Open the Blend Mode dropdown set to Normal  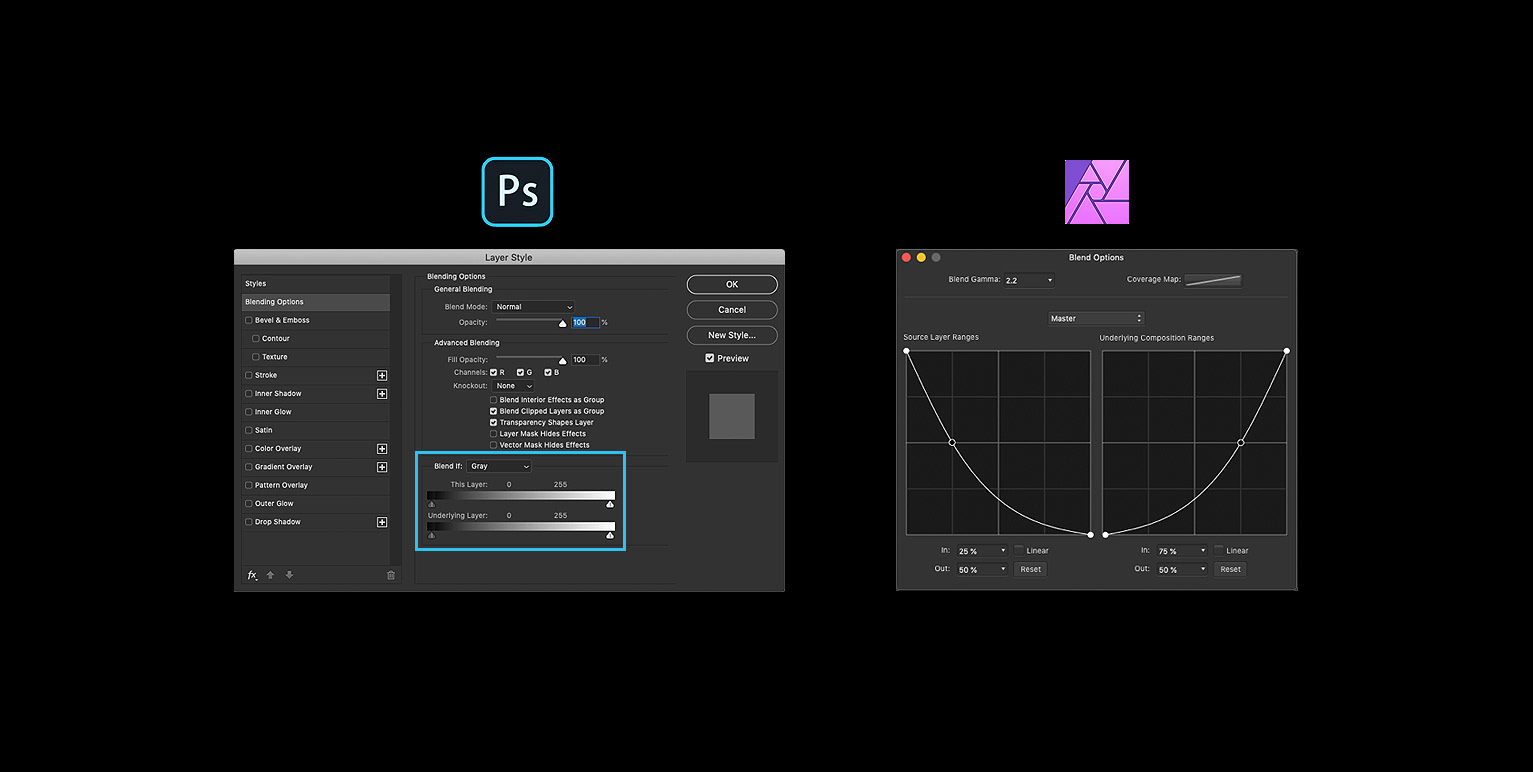point(535,307)
